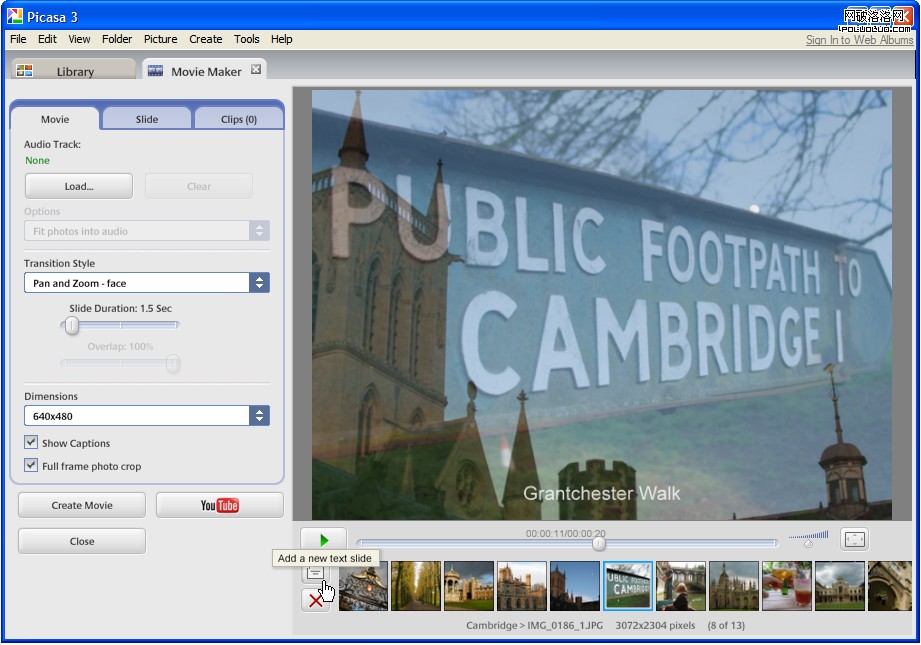921x645 pixels.
Task: Open the Picture menu
Action: pyautogui.click(x=160, y=39)
